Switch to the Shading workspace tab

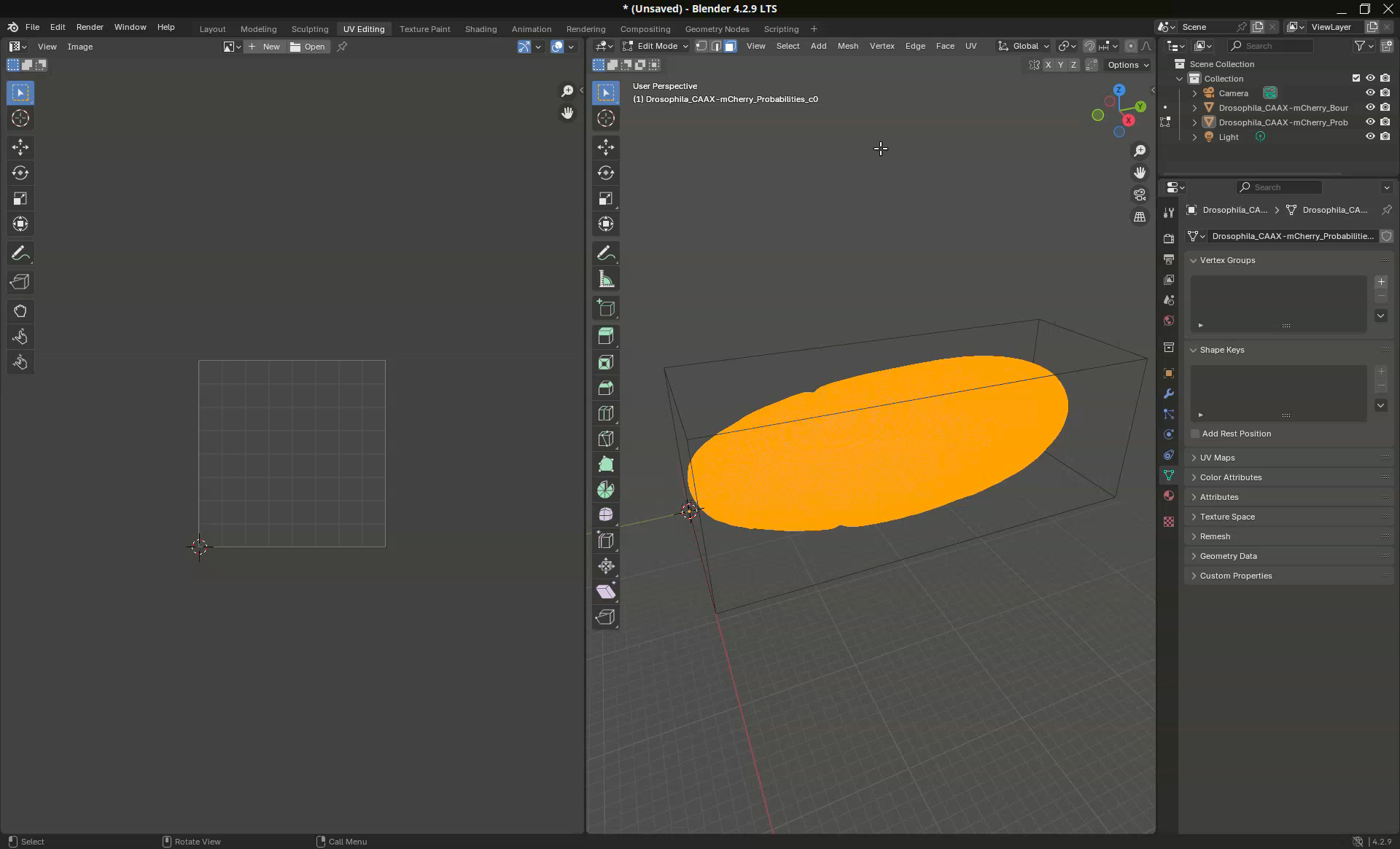tap(481, 29)
